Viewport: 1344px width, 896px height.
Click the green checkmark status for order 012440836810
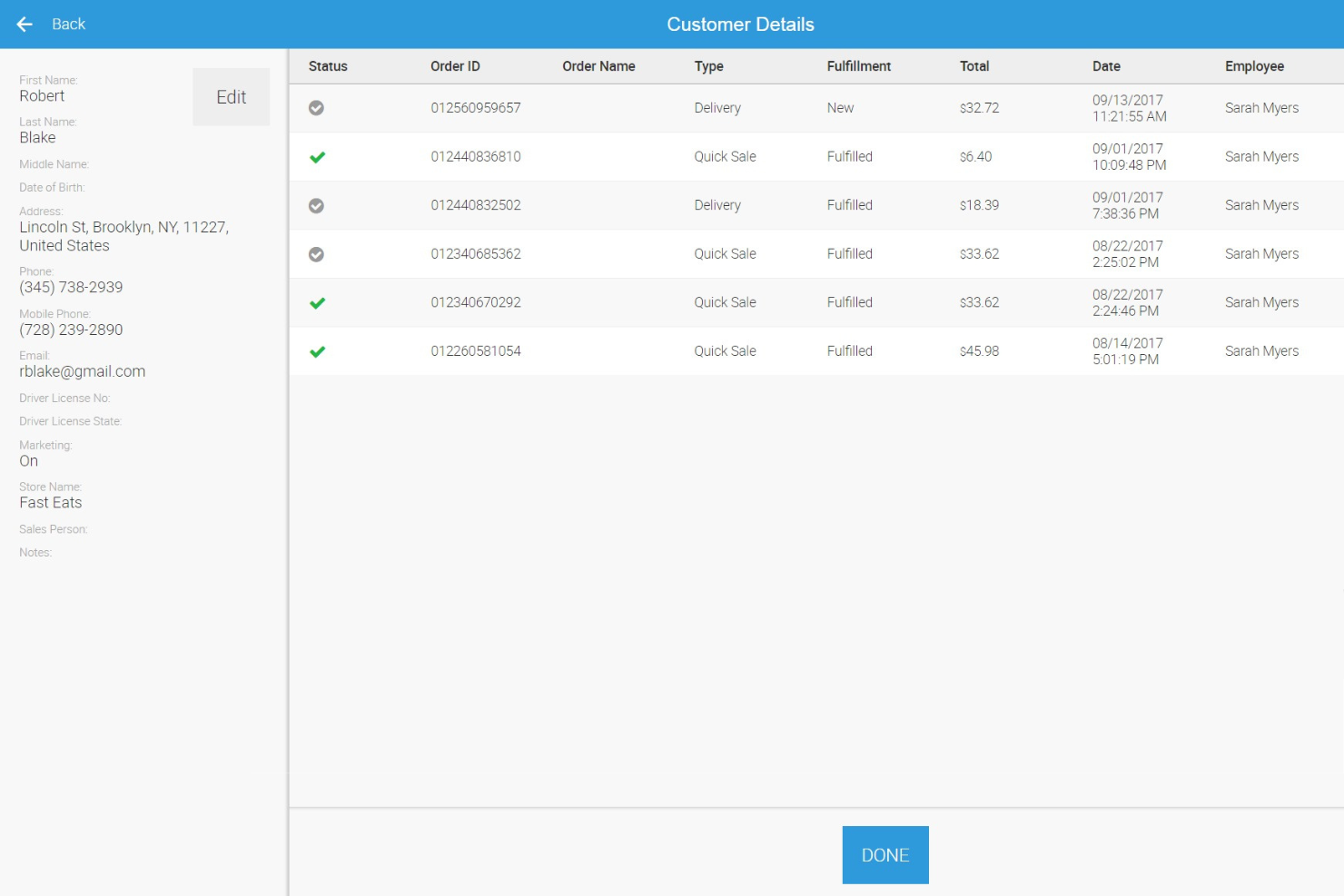tap(316, 156)
